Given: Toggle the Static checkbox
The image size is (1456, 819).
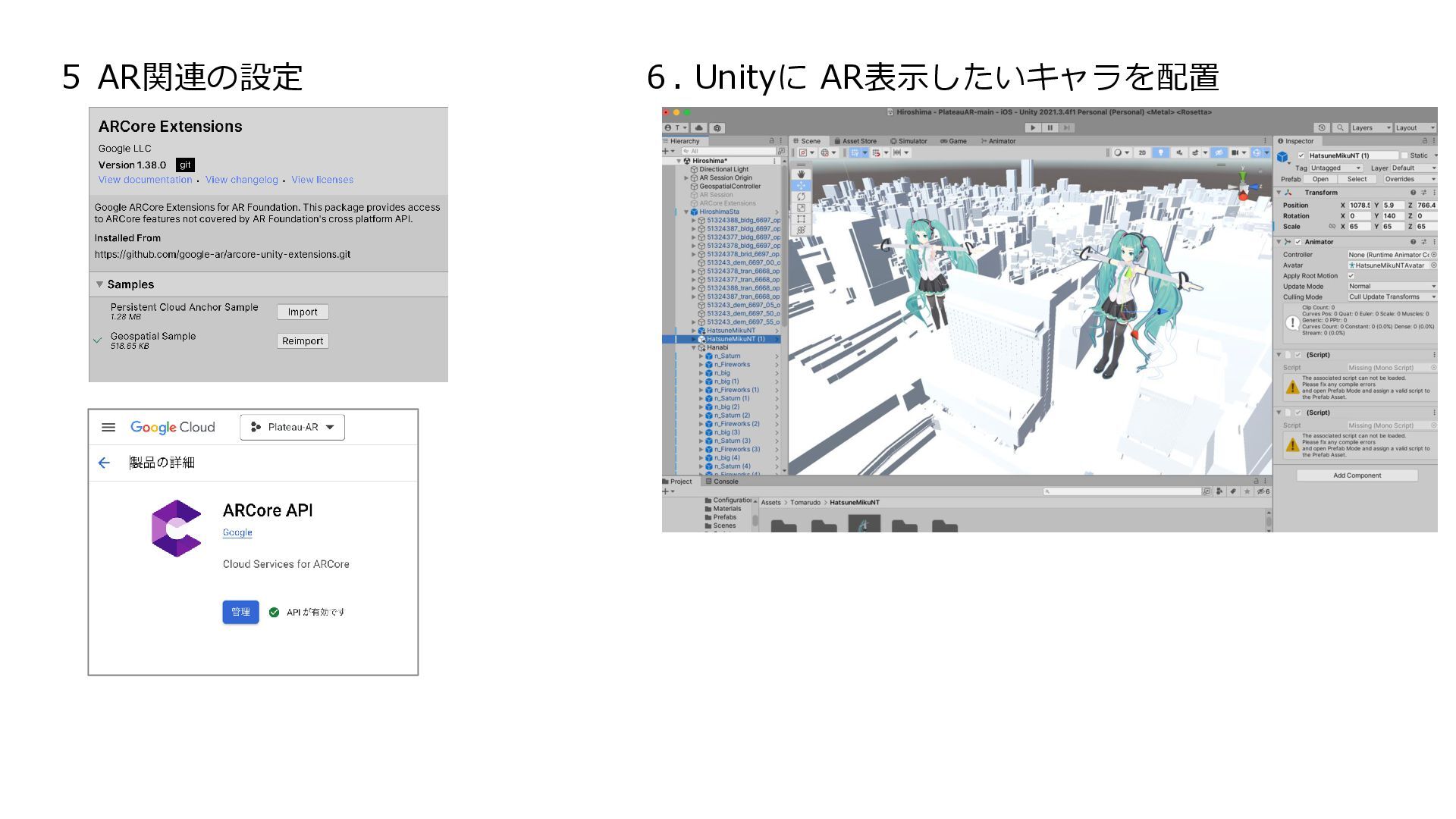Looking at the screenshot, I should pos(1404,155).
